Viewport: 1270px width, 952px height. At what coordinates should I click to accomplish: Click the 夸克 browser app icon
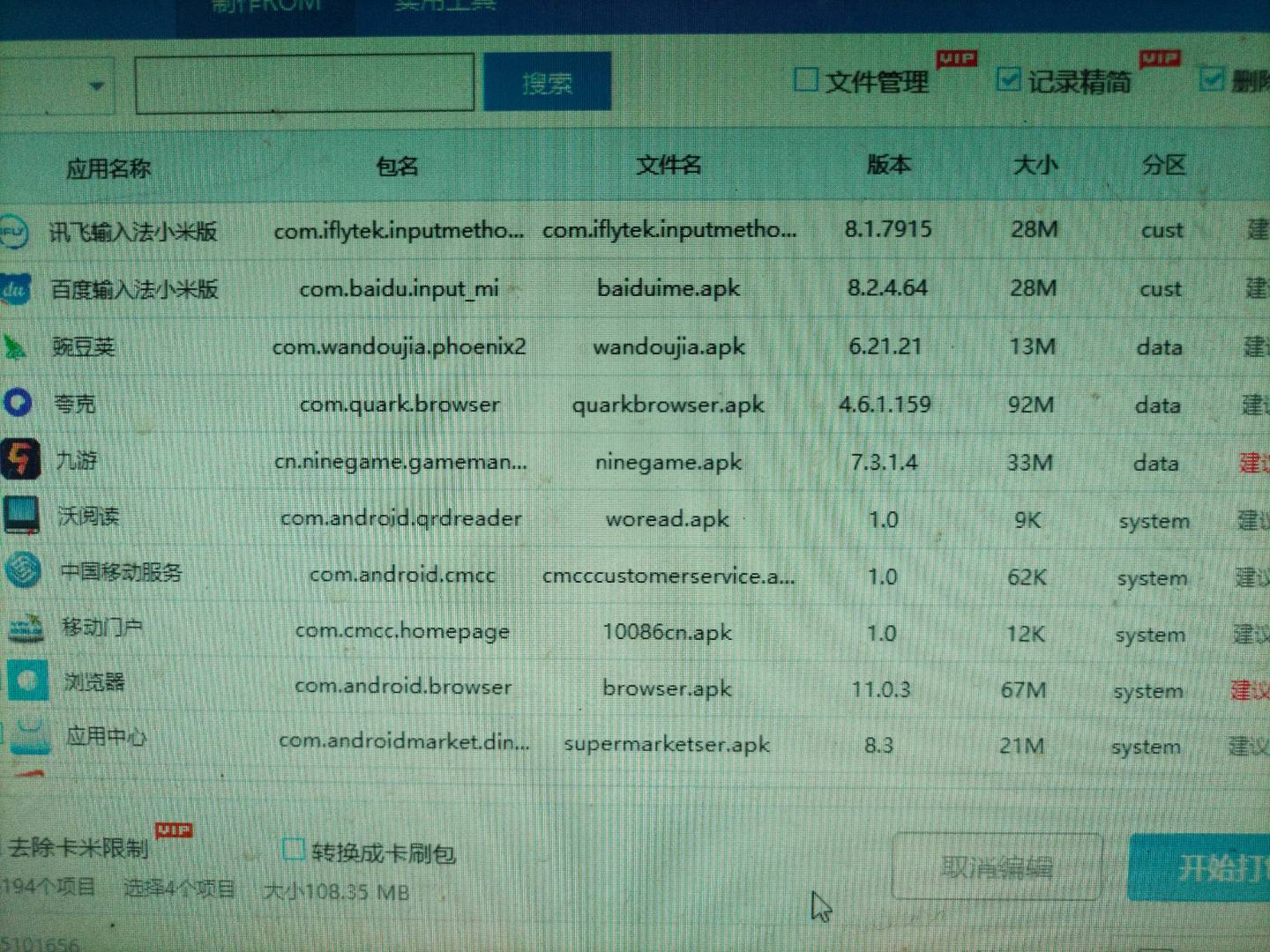[x=17, y=404]
